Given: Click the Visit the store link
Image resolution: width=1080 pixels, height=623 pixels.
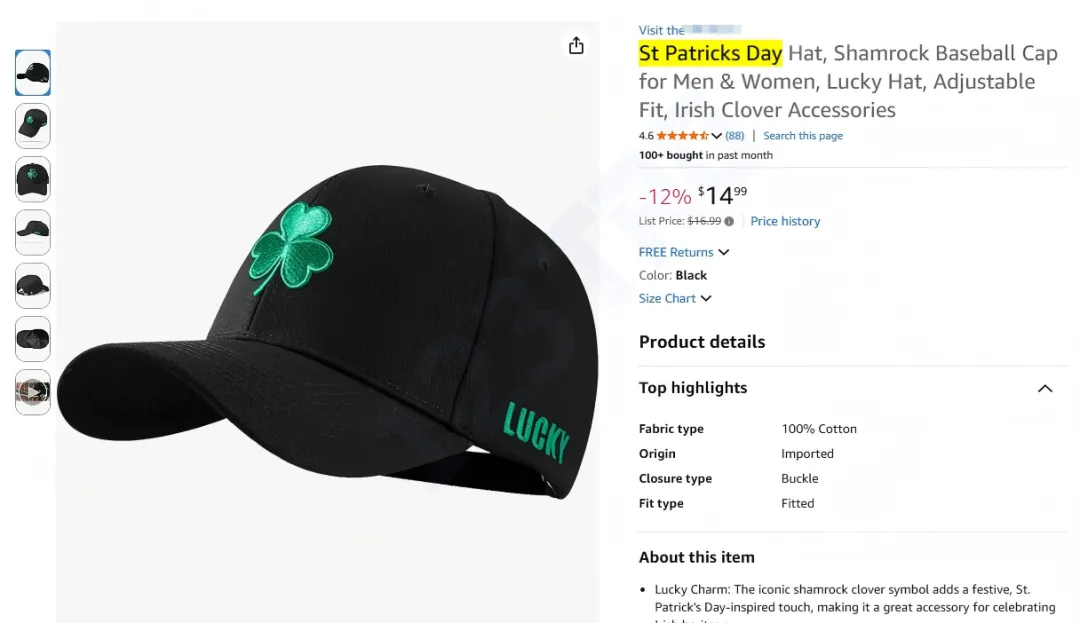Looking at the screenshot, I should pos(690,30).
